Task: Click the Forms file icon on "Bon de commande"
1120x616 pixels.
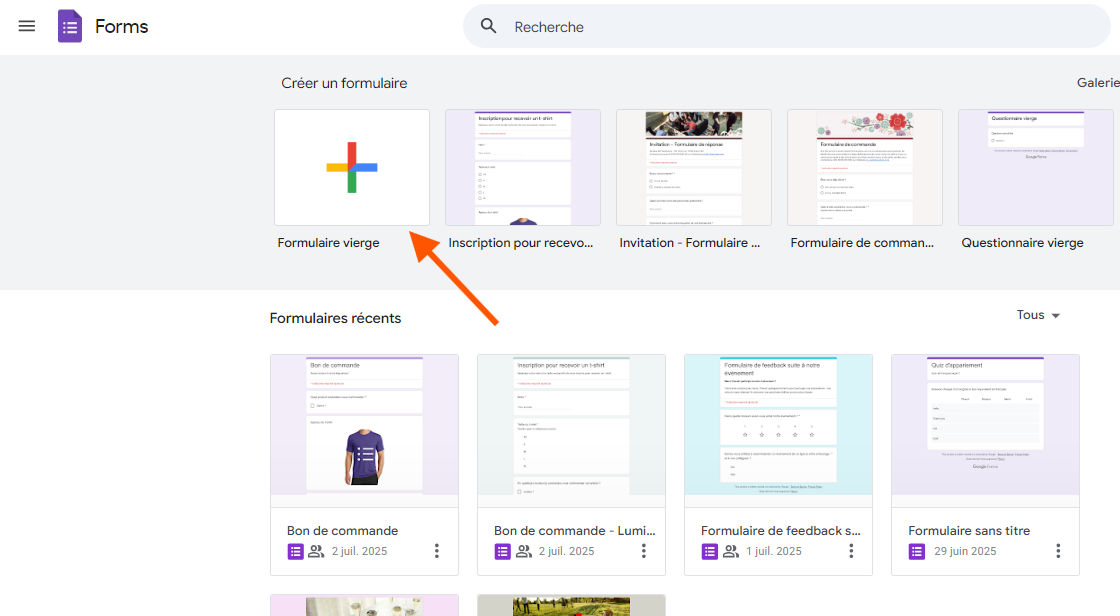Action: point(295,551)
